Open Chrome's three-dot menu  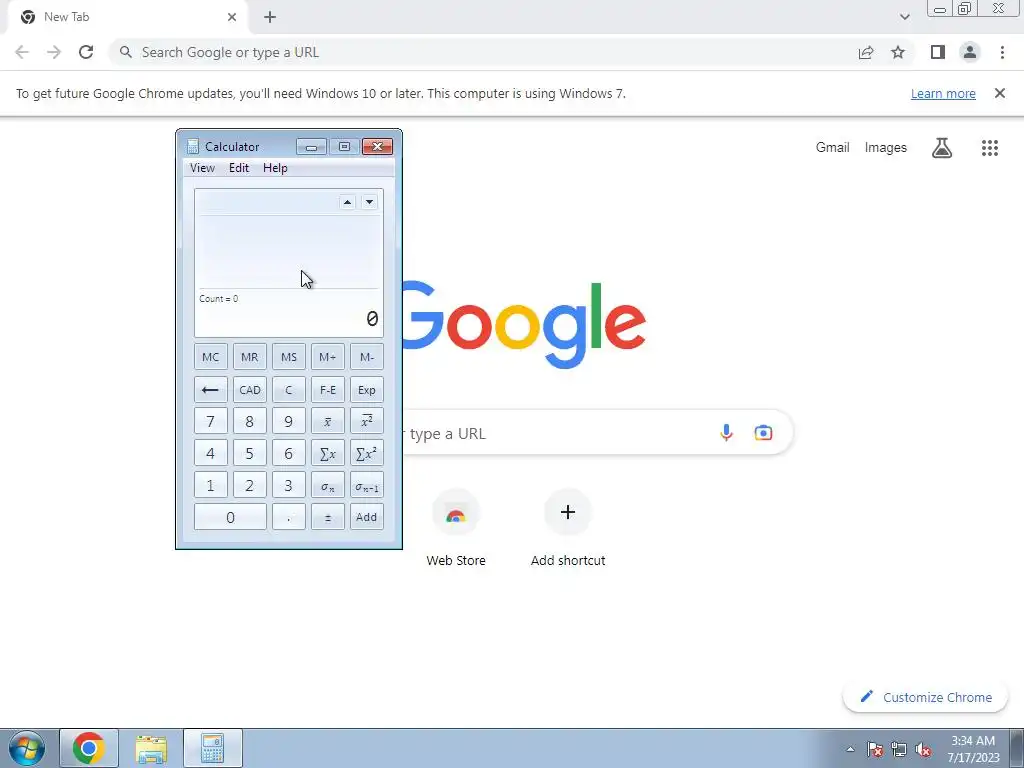(1002, 52)
